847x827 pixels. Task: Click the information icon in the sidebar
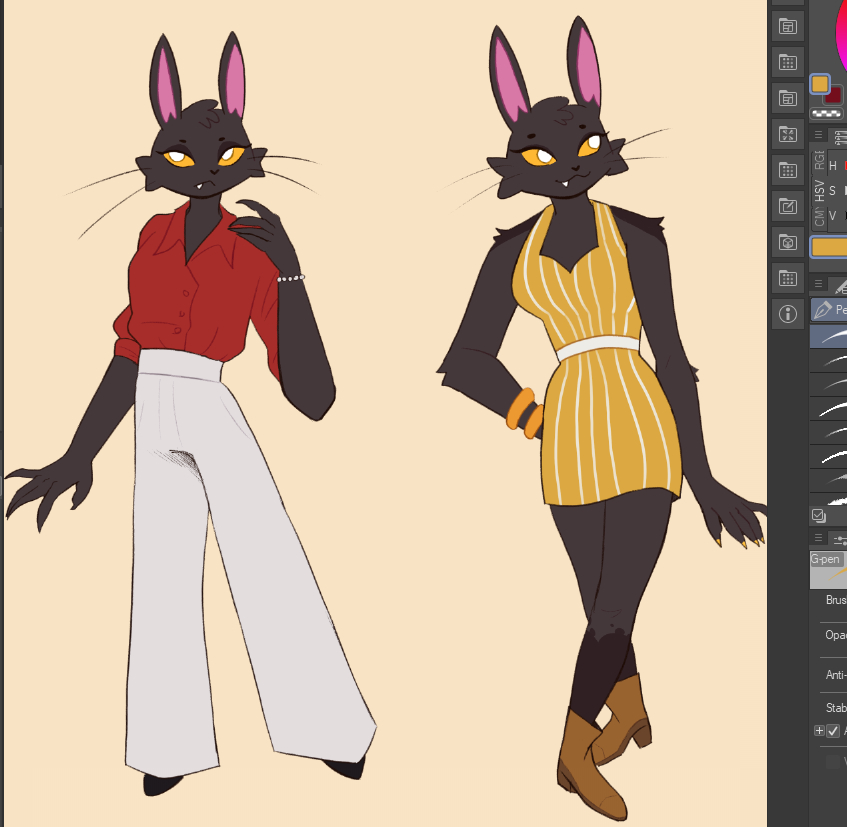787,314
